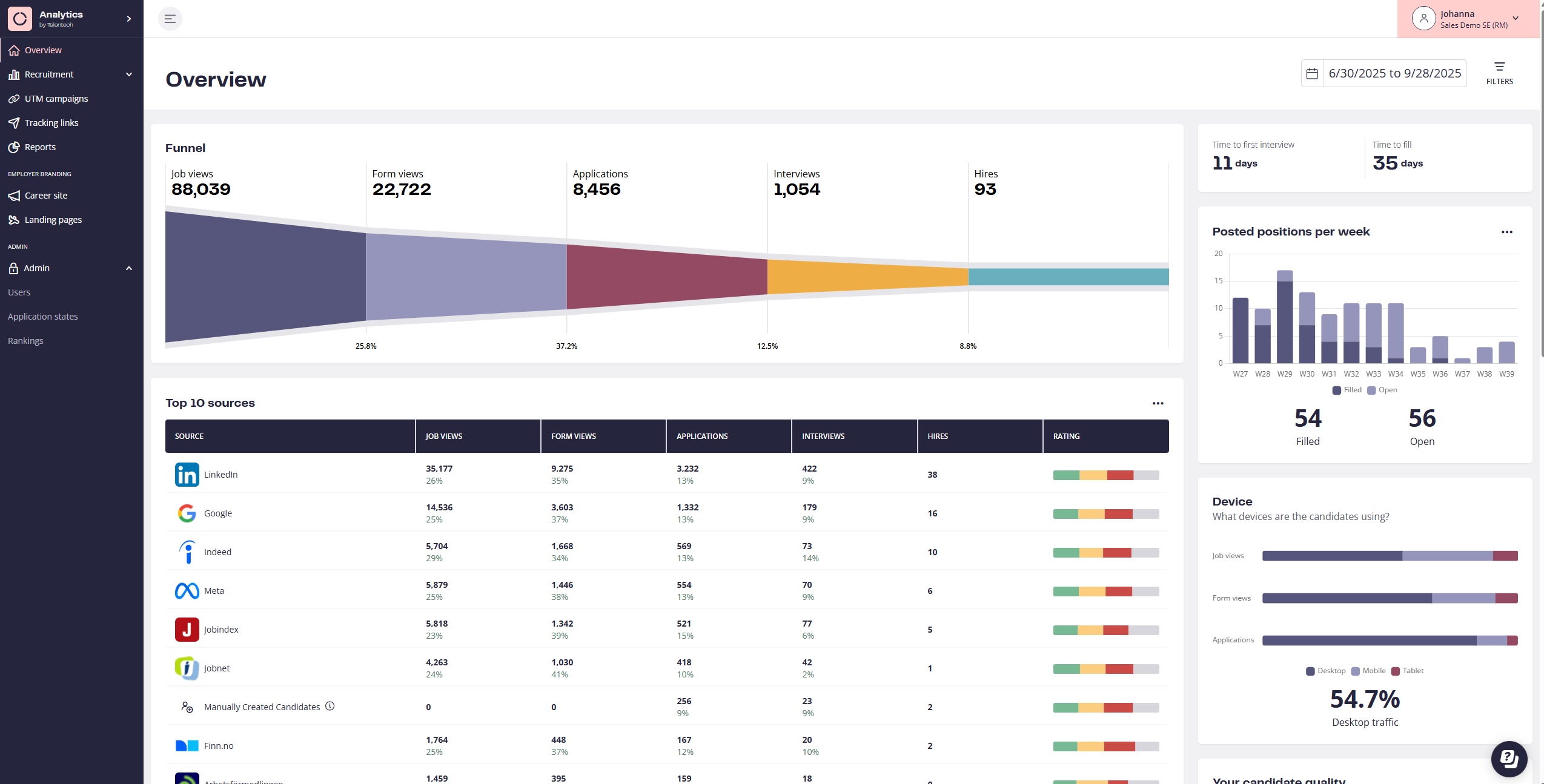The image size is (1544, 784).
Task: Click the calendar icon beside date range
Action: click(1312, 73)
